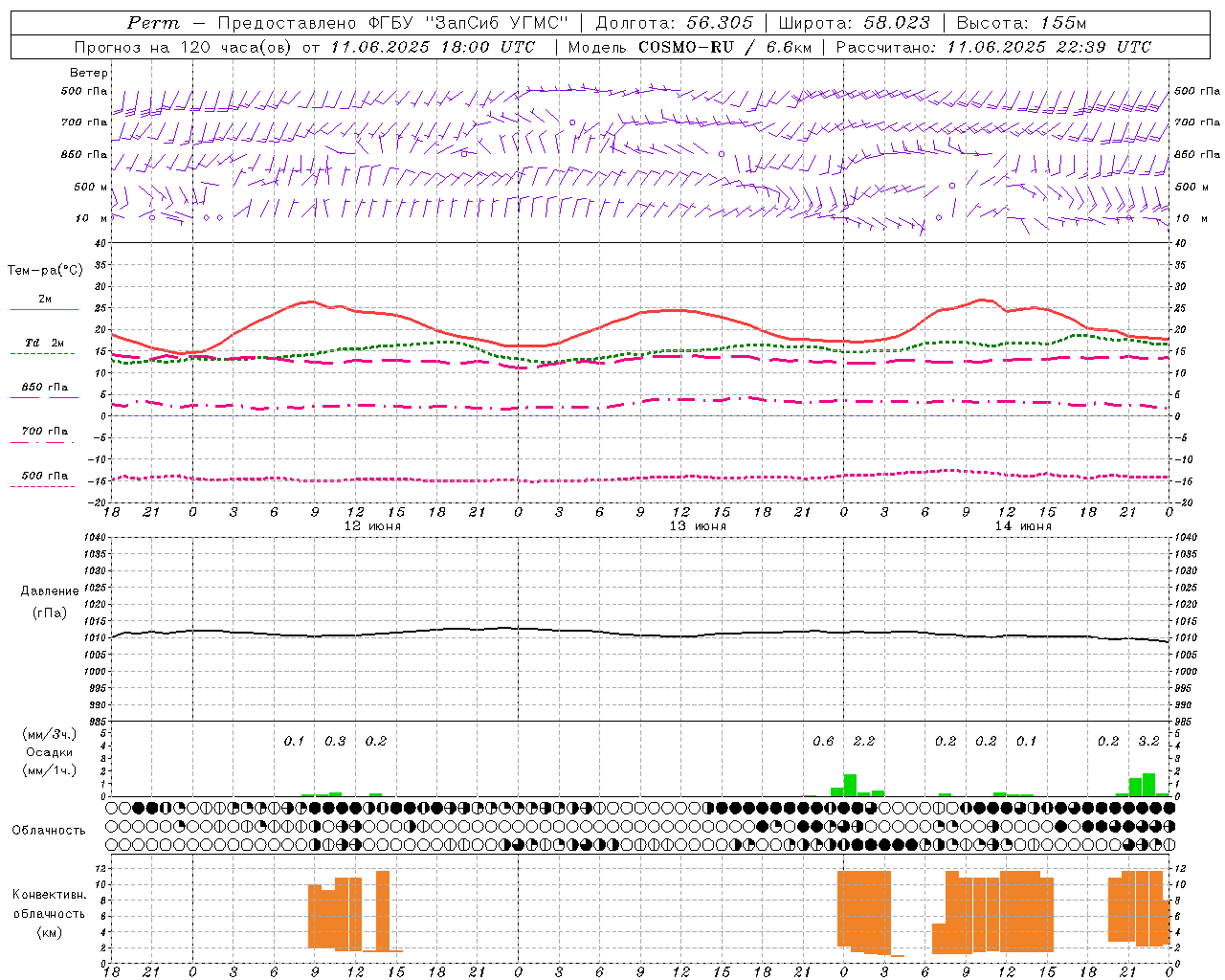The image size is (1225, 980).
Task: Click the Долгота: 56.305 value
Action: (x=675, y=23)
